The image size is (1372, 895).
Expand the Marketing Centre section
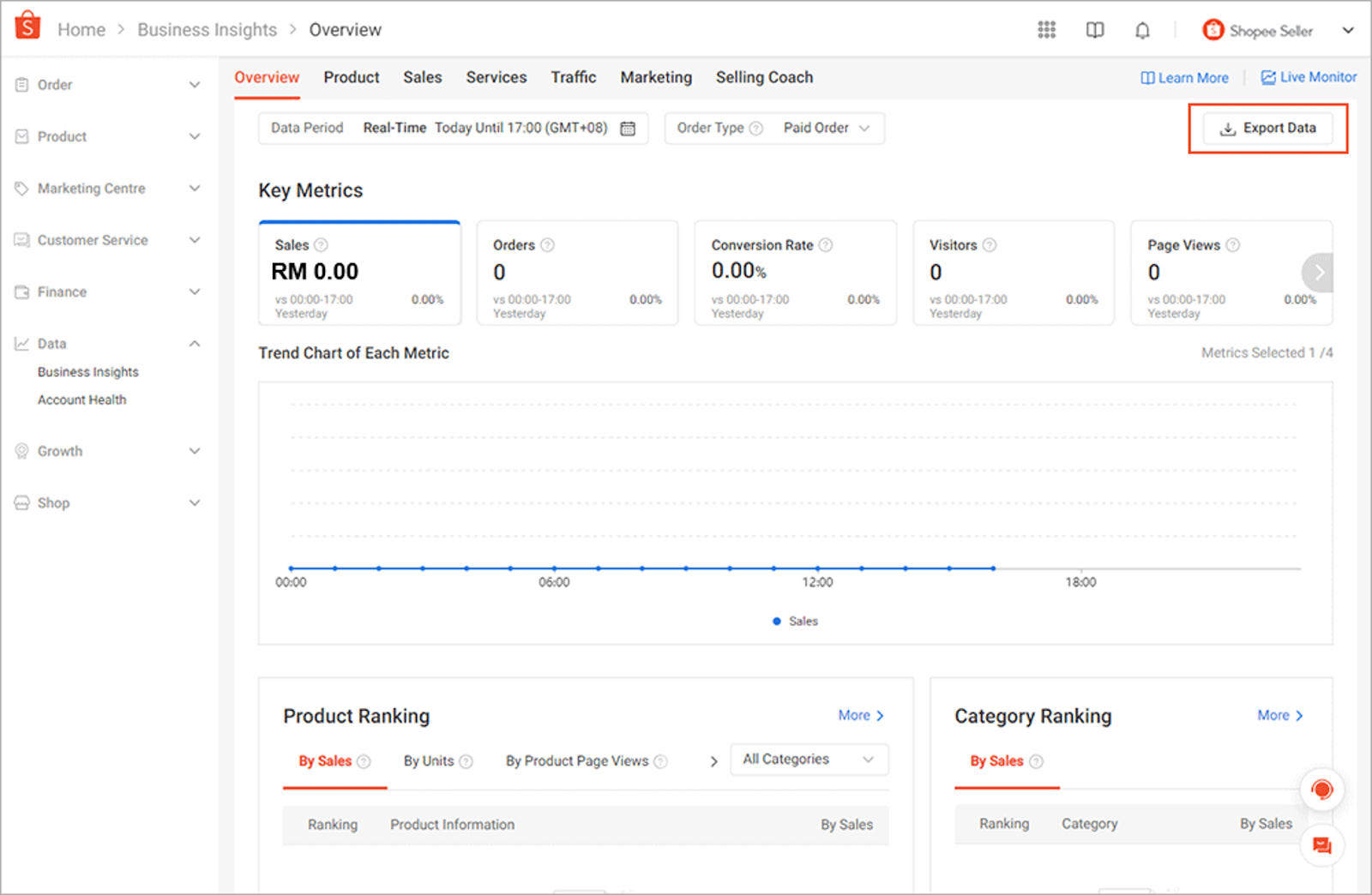[195, 189]
